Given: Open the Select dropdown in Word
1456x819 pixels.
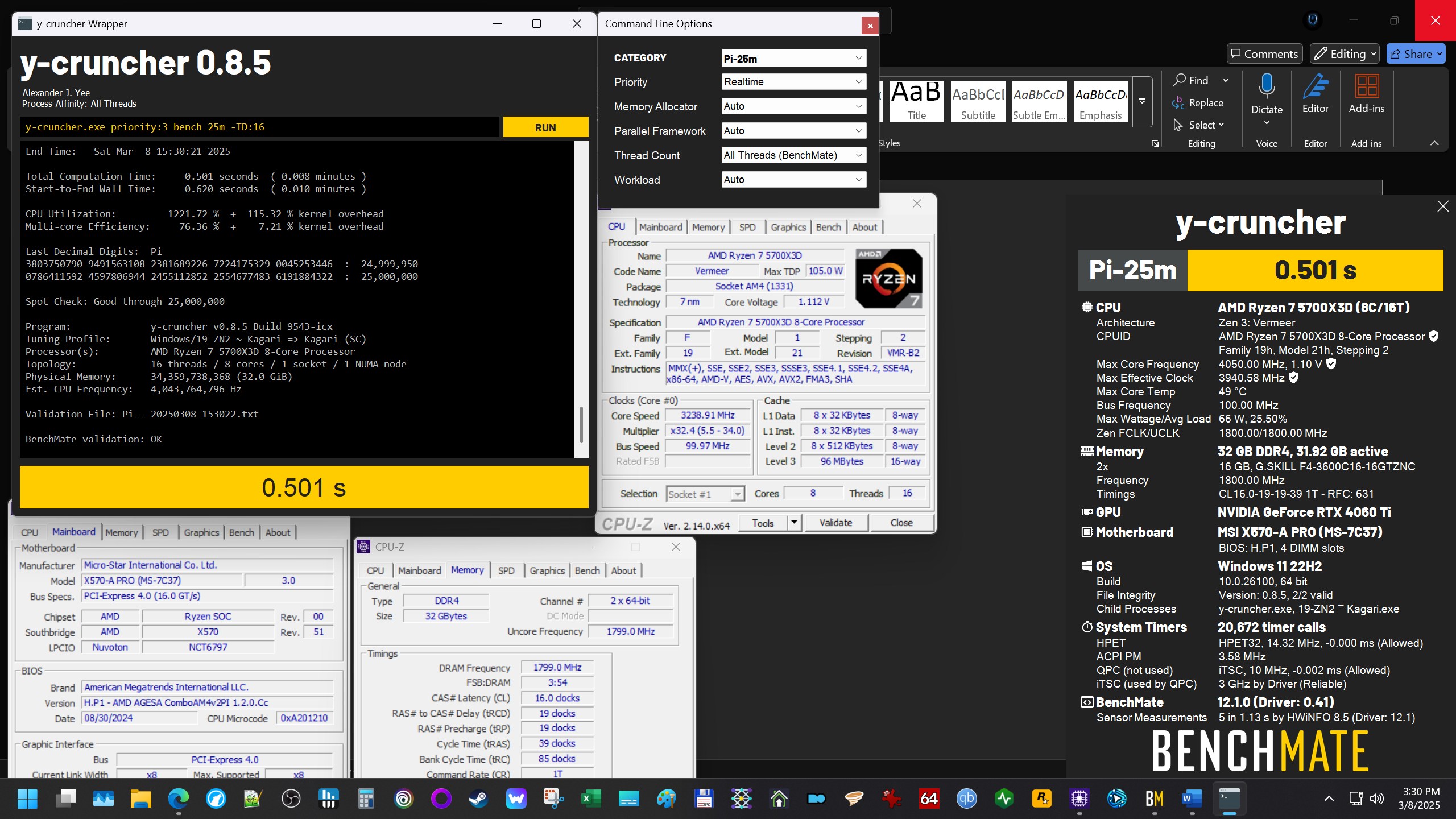Looking at the screenshot, I should point(1198,125).
